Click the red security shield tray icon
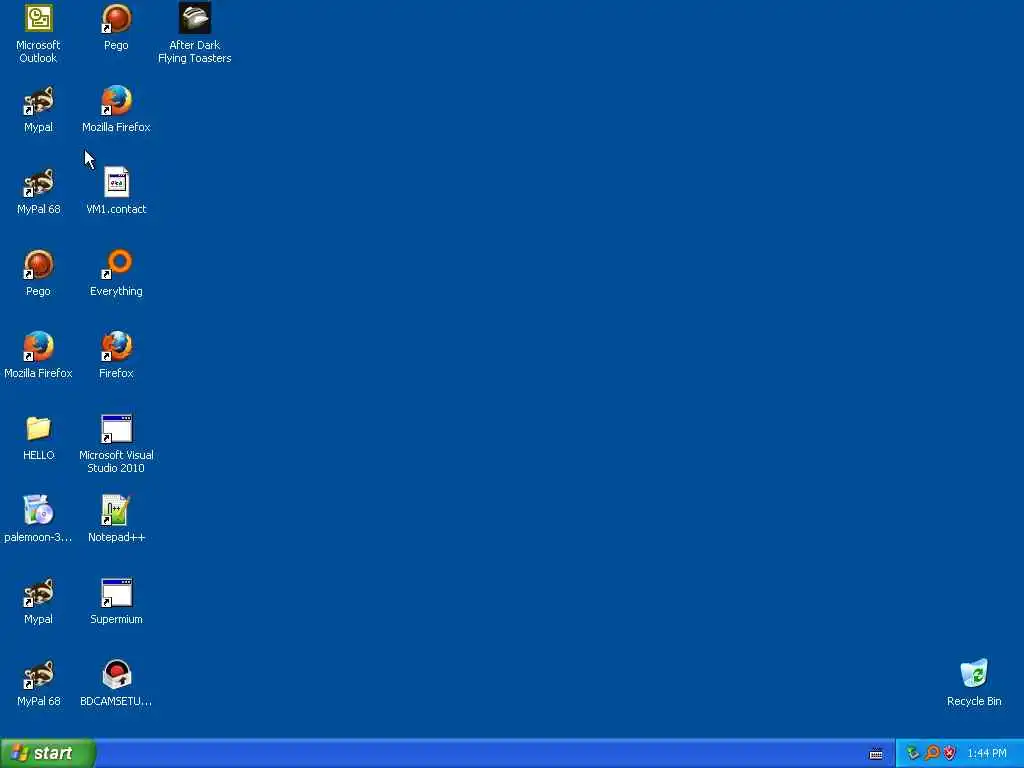The width and height of the screenshot is (1024, 768). tap(950, 753)
